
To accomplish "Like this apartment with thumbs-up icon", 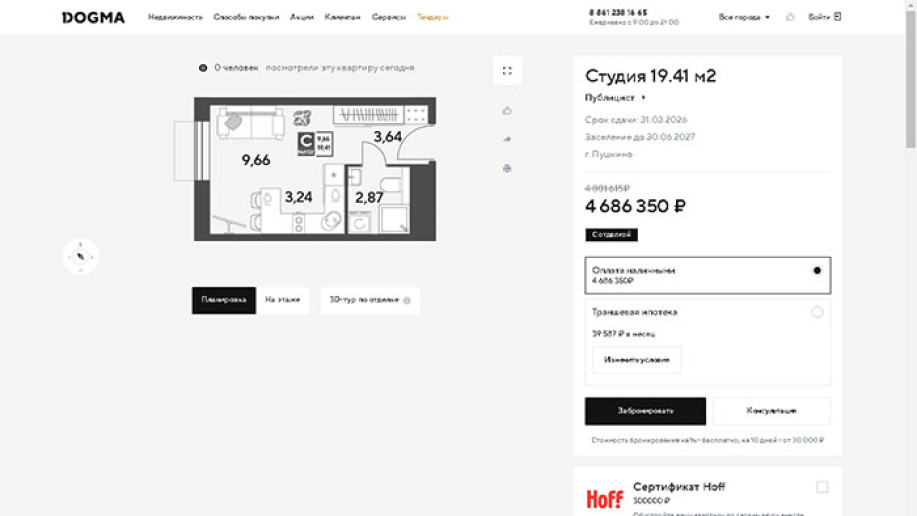I will (x=507, y=111).
